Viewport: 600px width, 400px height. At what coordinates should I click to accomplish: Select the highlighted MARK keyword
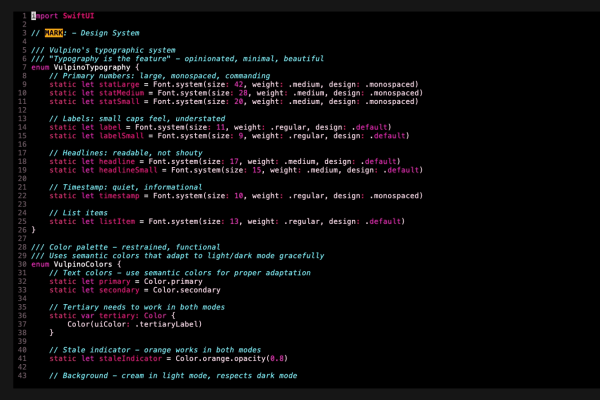[54, 33]
